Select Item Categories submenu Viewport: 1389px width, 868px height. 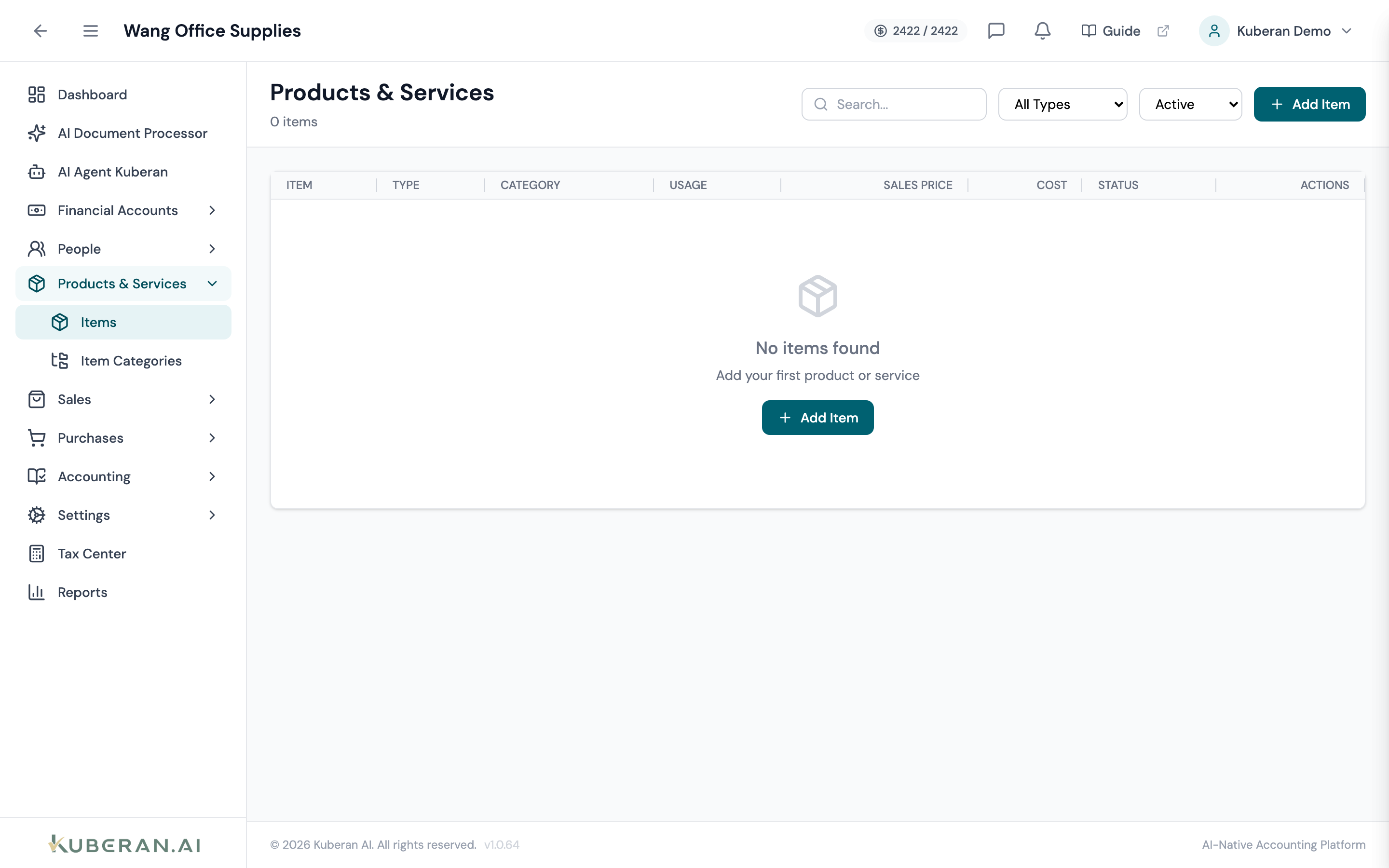pos(123,361)
